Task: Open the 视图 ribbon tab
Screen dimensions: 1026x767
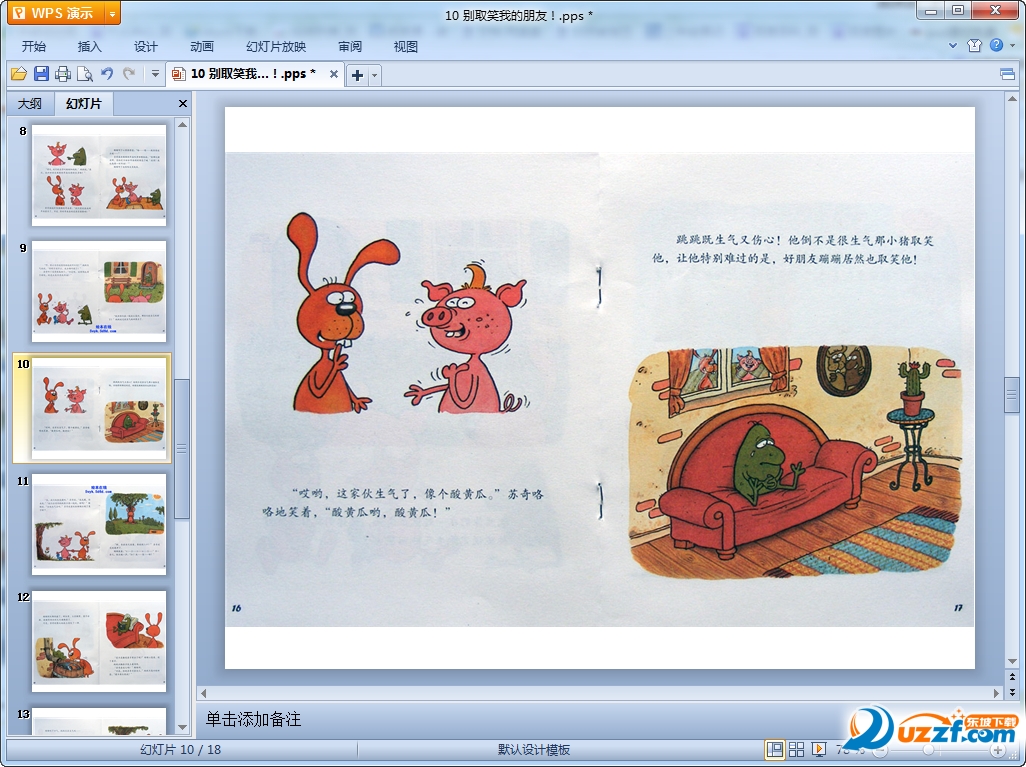Action: tap(406, 46)
